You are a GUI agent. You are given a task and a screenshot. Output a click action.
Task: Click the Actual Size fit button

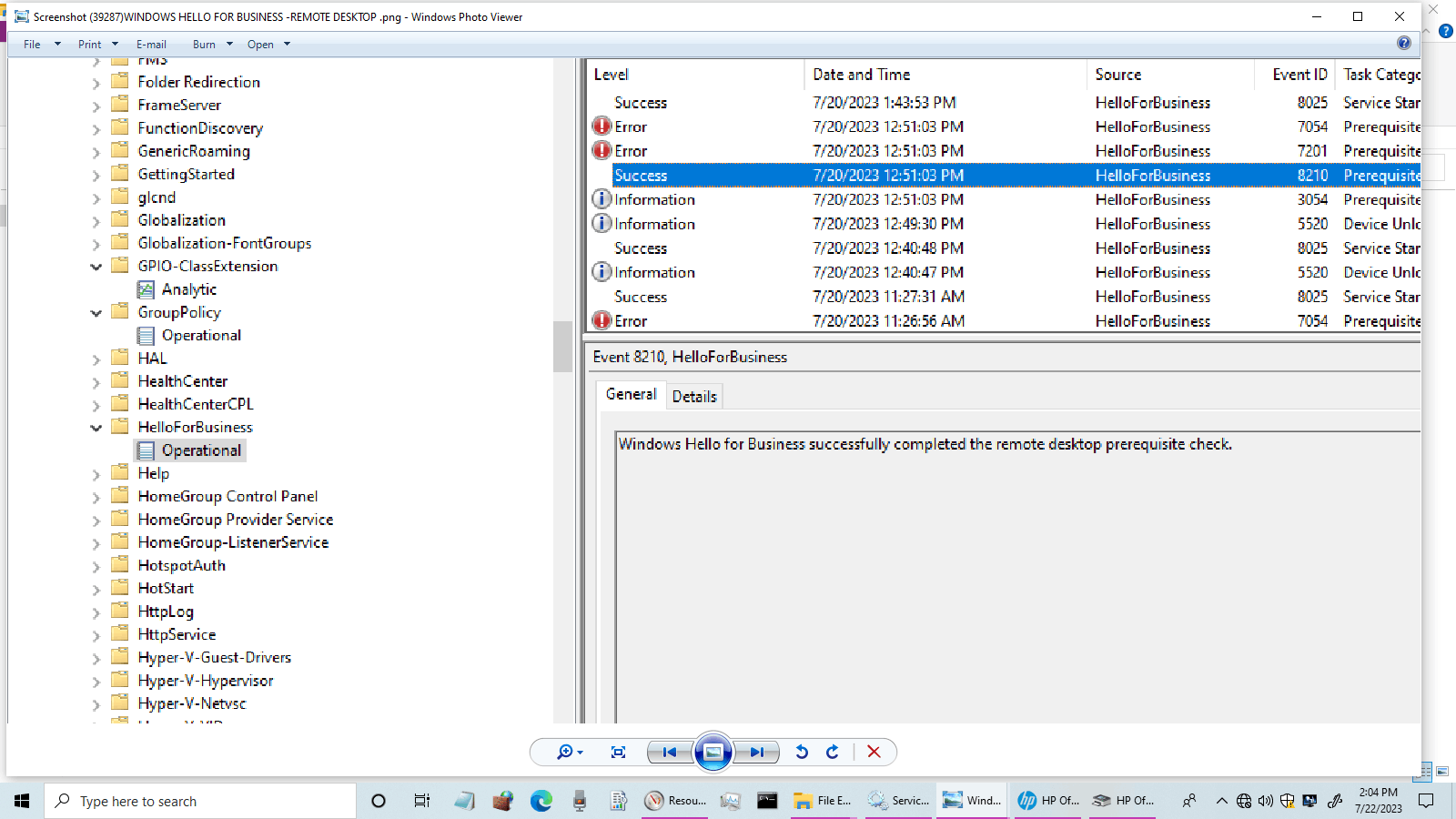[619, 752]
